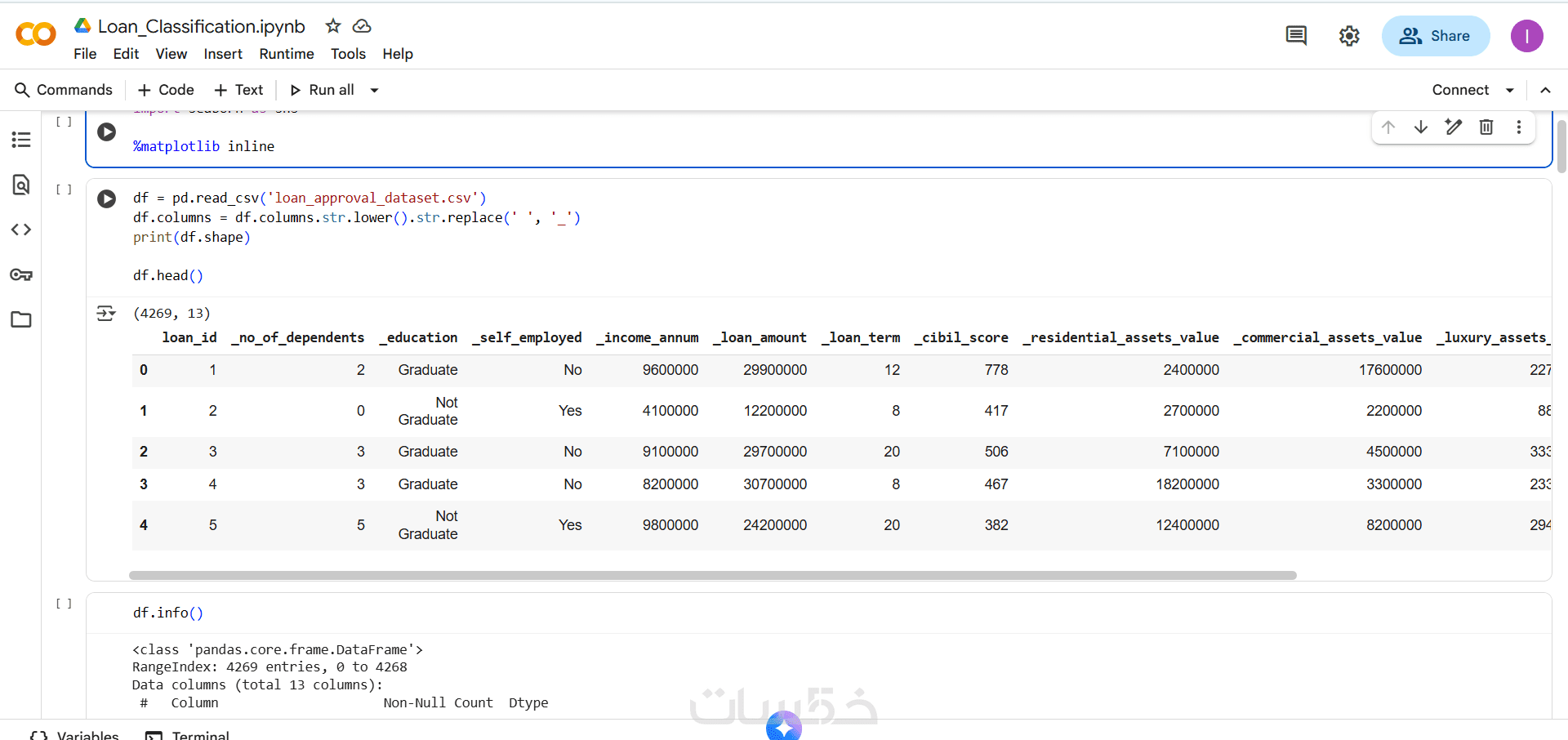1568x740 pixels.
Task: Run all cells
Action: [322, 90]
